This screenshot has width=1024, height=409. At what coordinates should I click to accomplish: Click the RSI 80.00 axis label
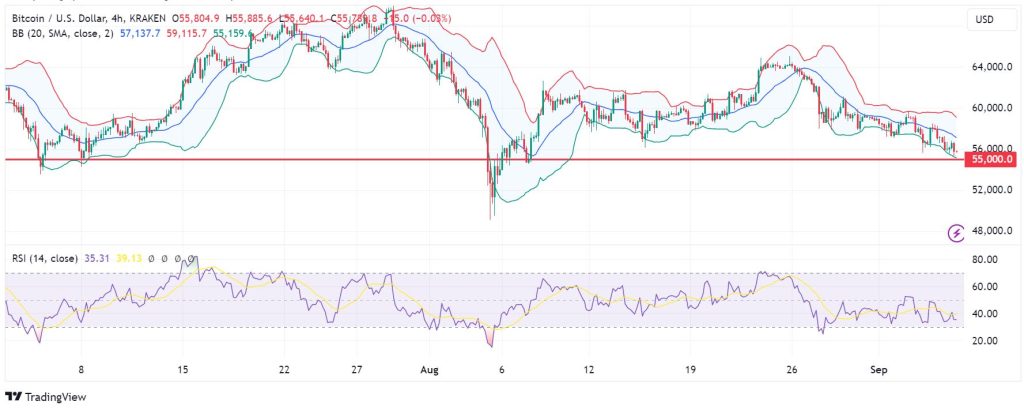coord(983,259)
